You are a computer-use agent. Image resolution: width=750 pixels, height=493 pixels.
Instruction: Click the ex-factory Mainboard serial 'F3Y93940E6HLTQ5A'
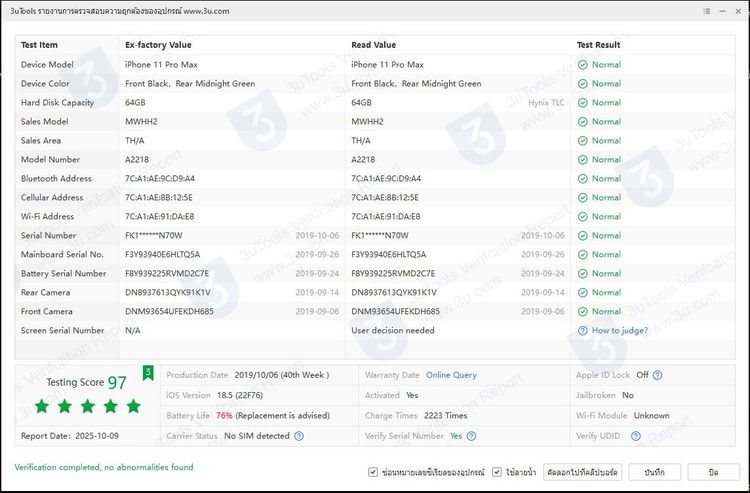coord(163,254)
